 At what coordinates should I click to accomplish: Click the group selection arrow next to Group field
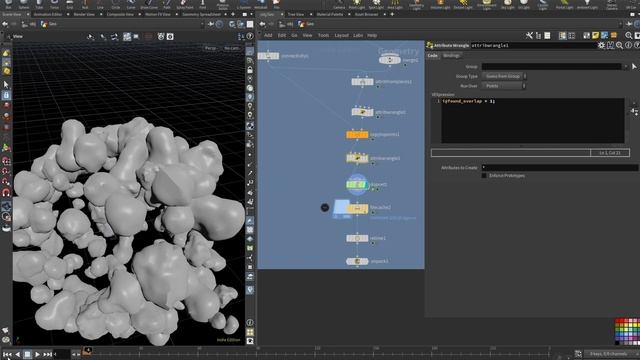click(634, 66)
